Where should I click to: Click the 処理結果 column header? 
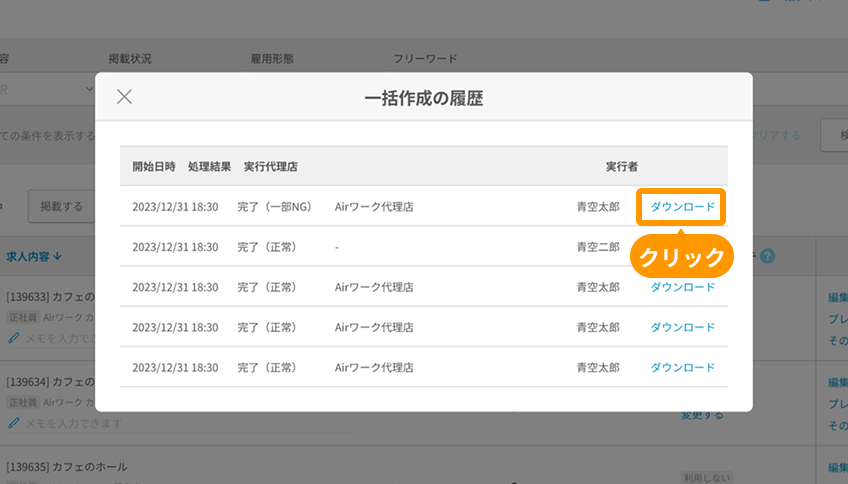[209, 167]
